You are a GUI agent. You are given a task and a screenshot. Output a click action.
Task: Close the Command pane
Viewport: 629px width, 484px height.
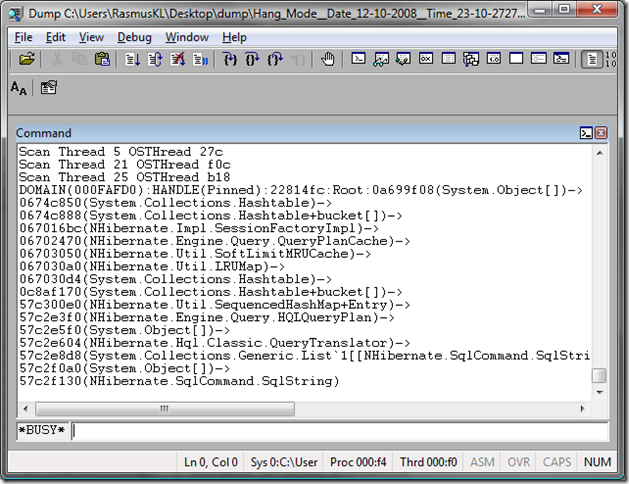pos(601,133)
